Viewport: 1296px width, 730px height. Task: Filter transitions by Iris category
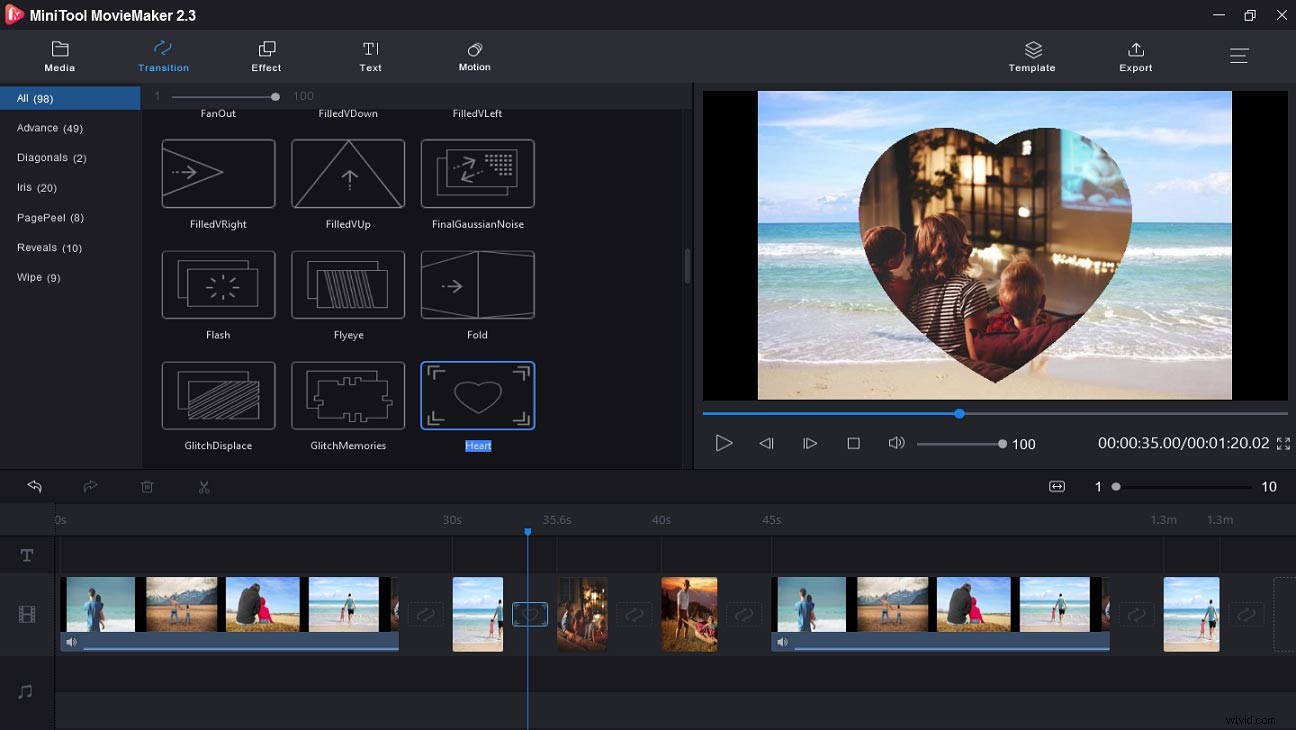click(x=37, y=188)
